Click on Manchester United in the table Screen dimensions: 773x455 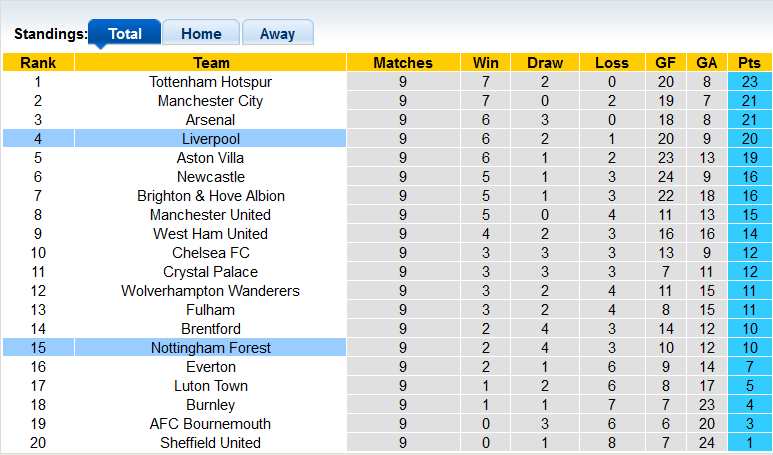[210, 215]
